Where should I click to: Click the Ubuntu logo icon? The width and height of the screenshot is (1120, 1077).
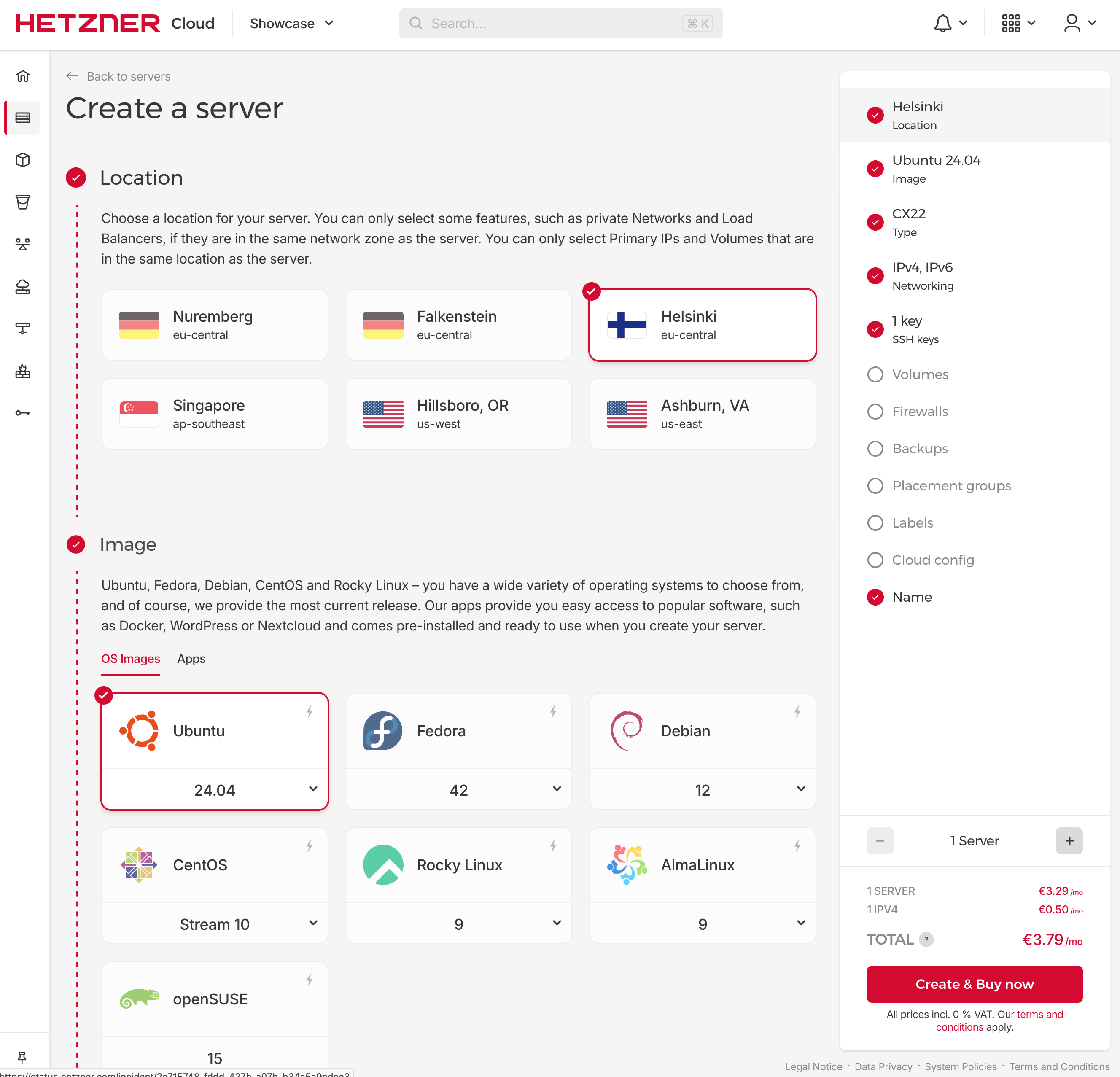pyautogui.click(x=139, y=731)
